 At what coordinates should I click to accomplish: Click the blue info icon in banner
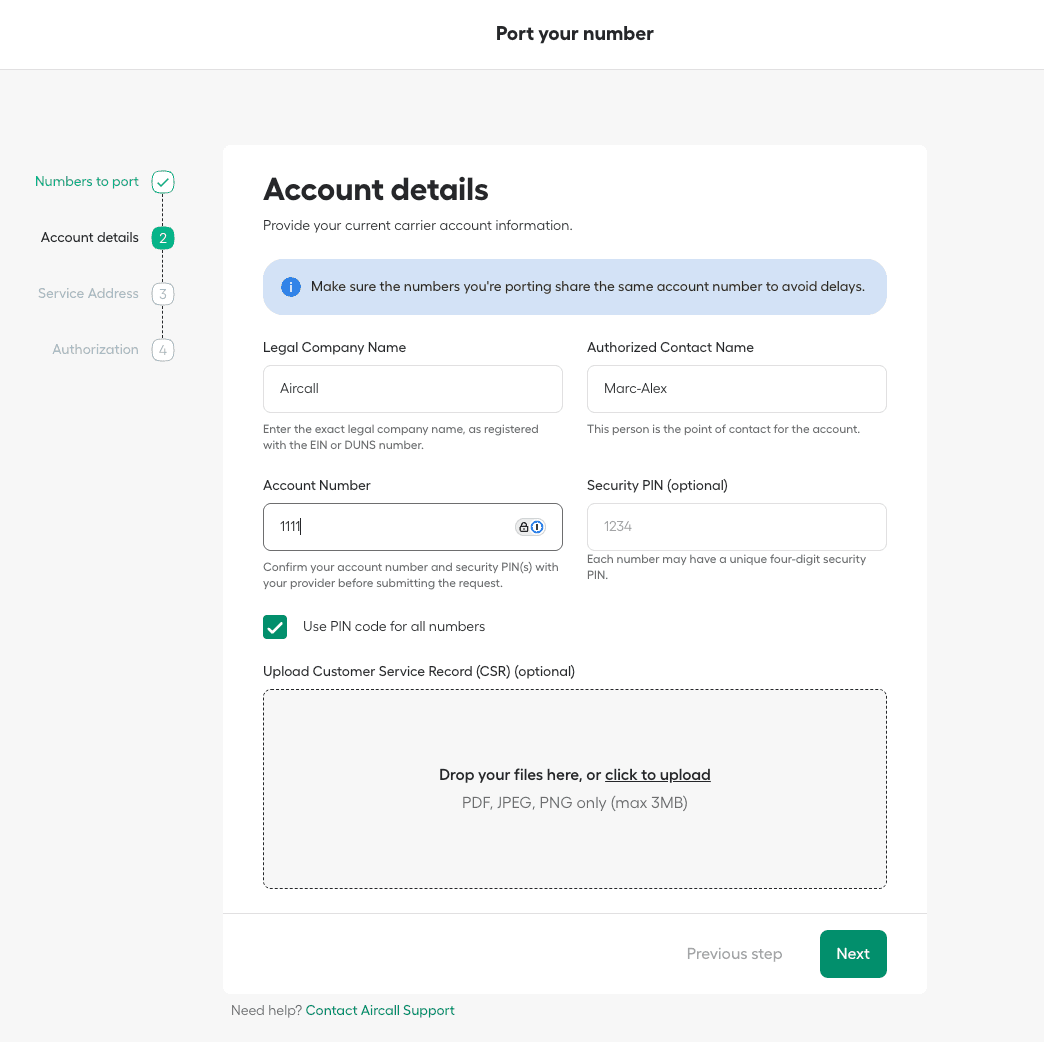[x=291, y=287]
